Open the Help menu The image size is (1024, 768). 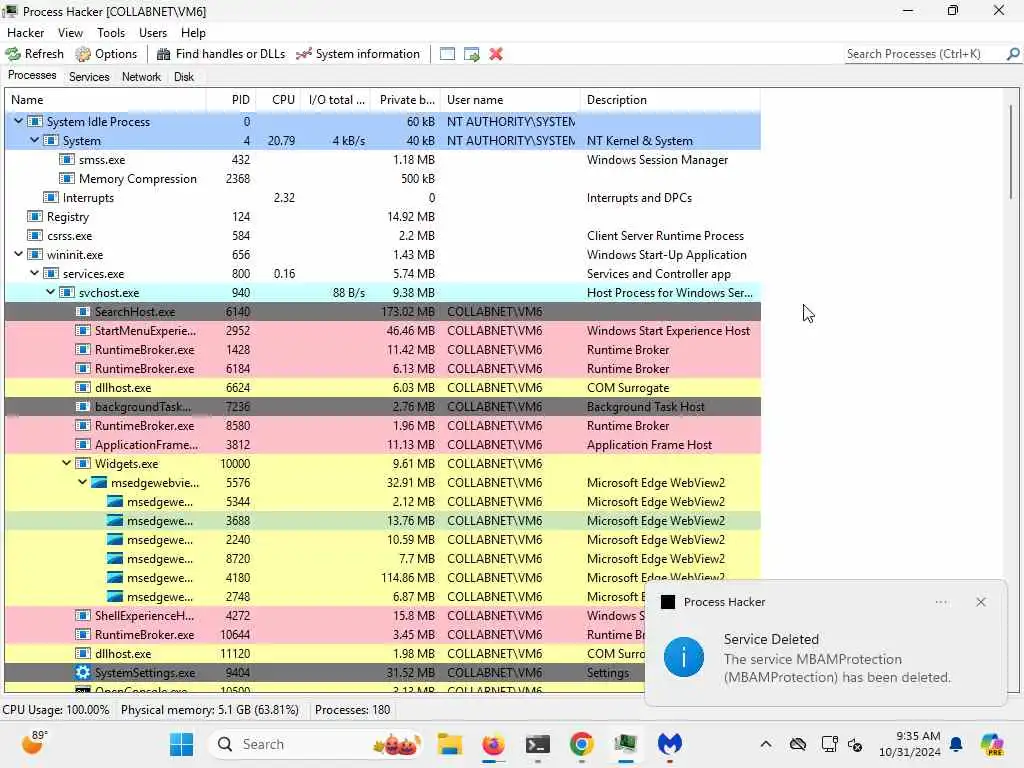pos(193,33)
